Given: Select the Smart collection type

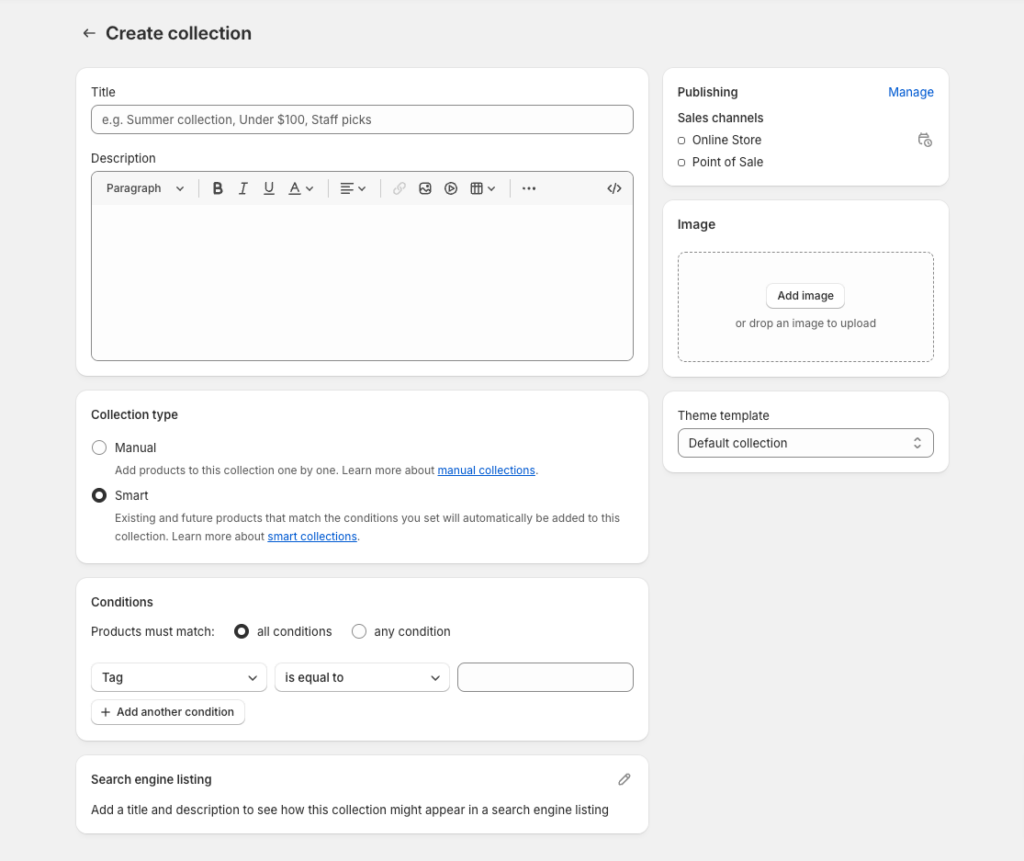Looking at the screenshot, I should 99,495.
